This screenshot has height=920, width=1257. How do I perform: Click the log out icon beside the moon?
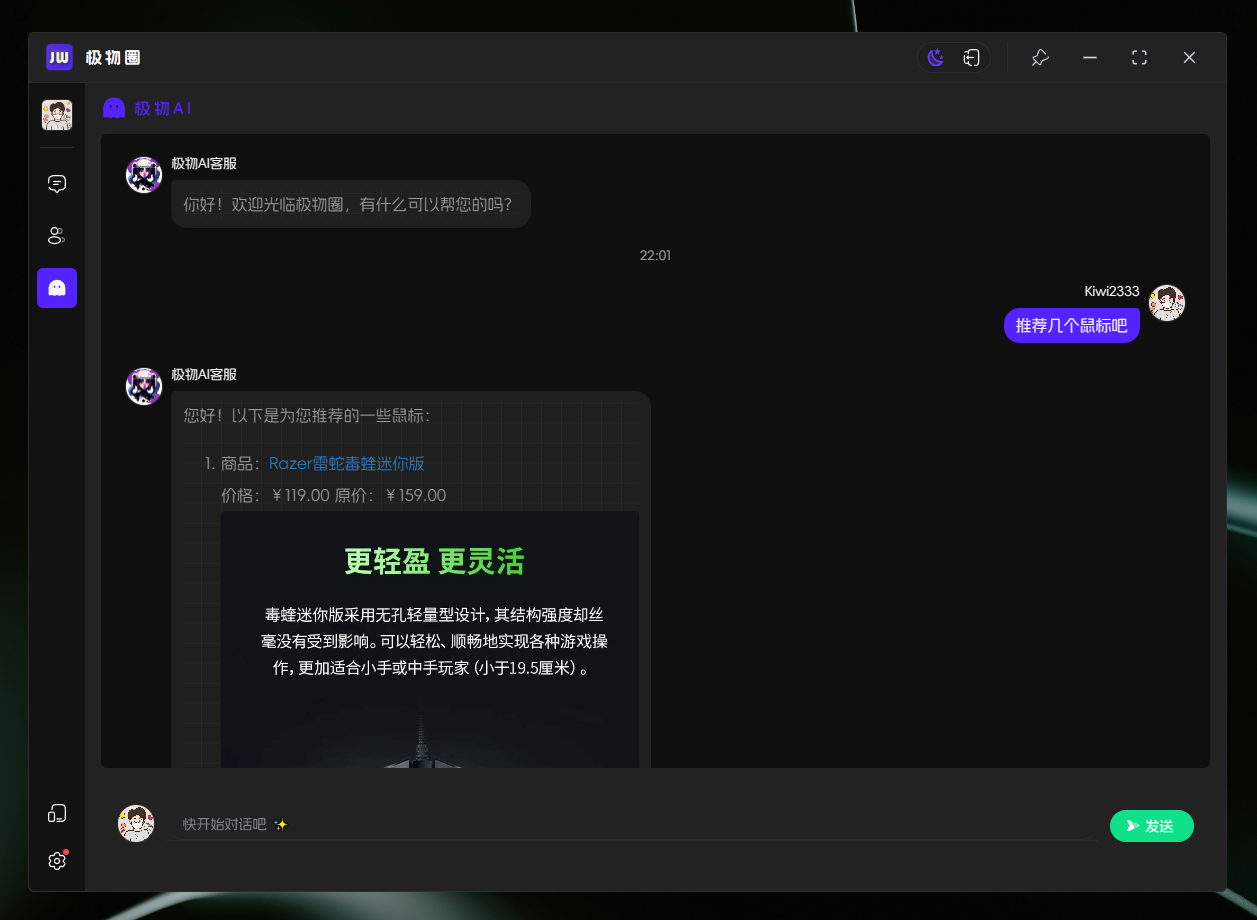click(x=971, y=58)
